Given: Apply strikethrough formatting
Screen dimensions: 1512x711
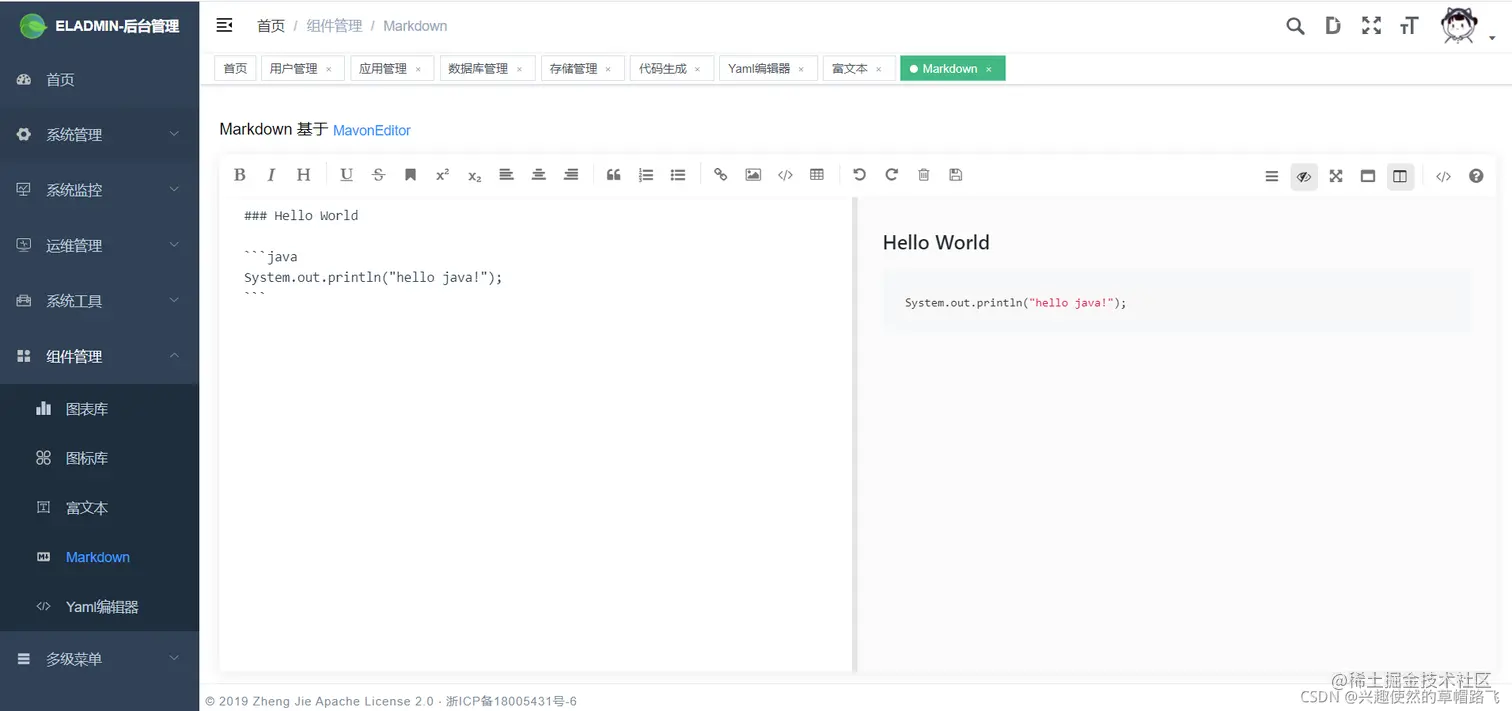Looking at the screenshot, I should pos(378,175).
